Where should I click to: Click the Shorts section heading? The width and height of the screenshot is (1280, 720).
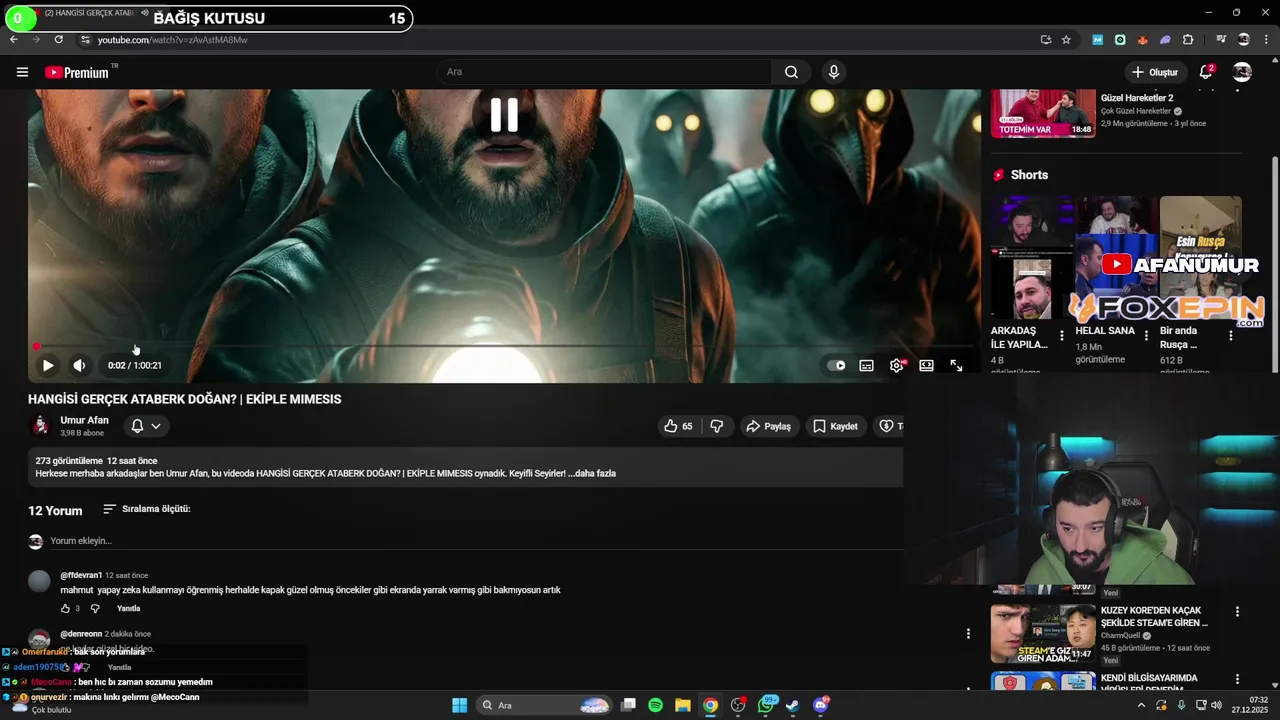click(1029, 175)
